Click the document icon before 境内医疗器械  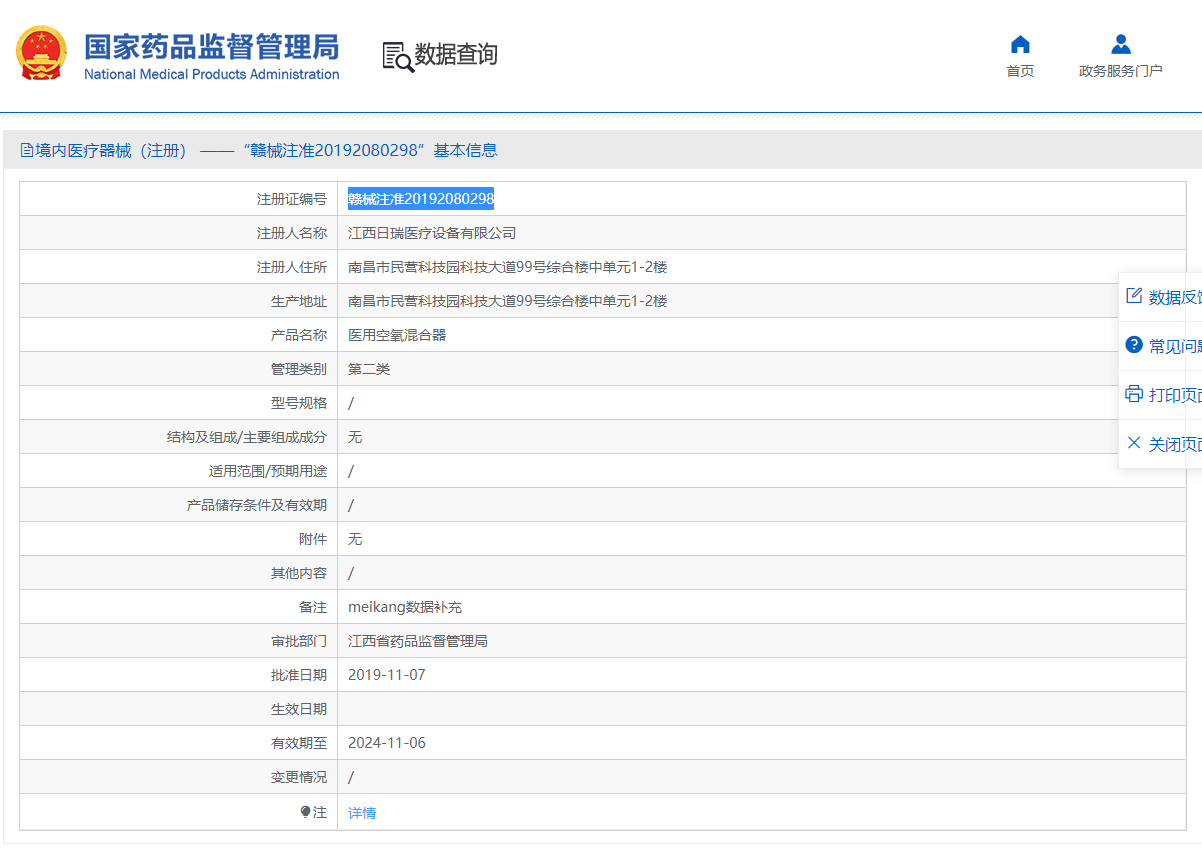27,151
